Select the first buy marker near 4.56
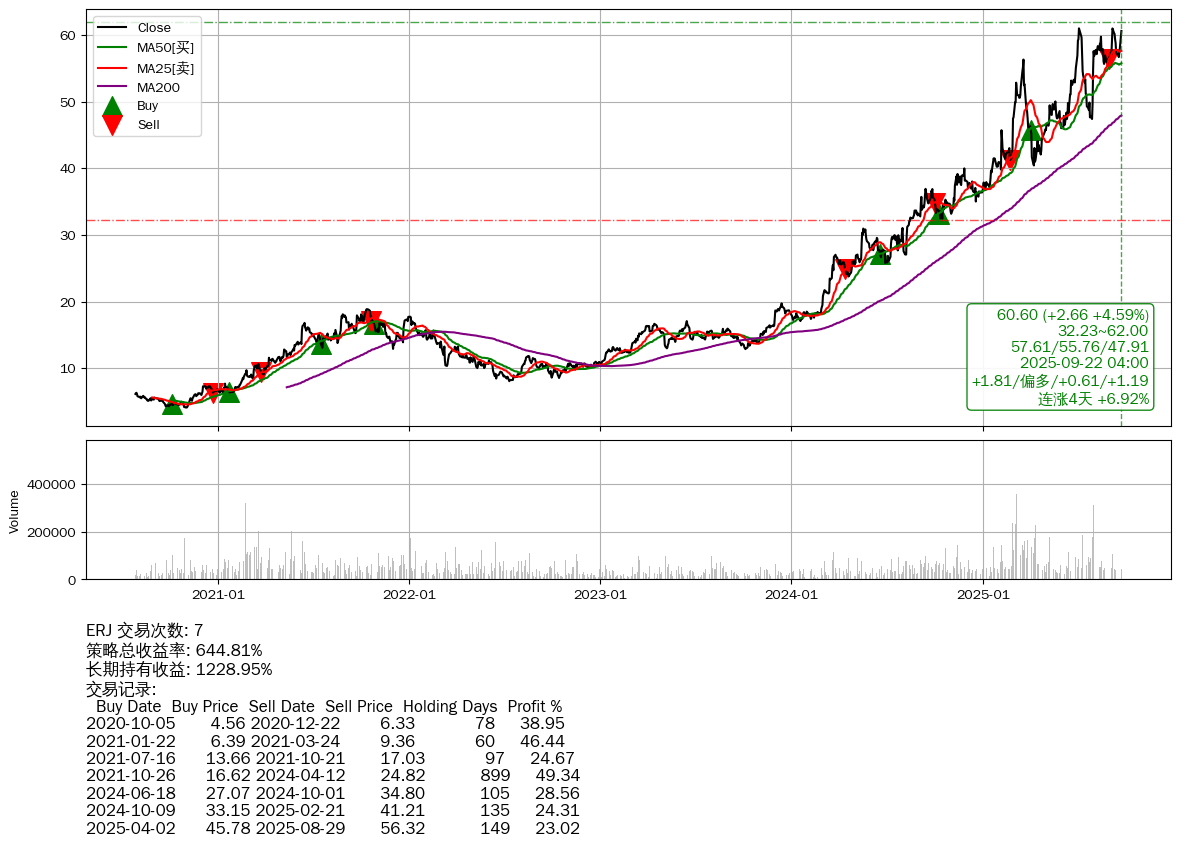This screenshot has width=1180, height=846. tap(172, 404)
